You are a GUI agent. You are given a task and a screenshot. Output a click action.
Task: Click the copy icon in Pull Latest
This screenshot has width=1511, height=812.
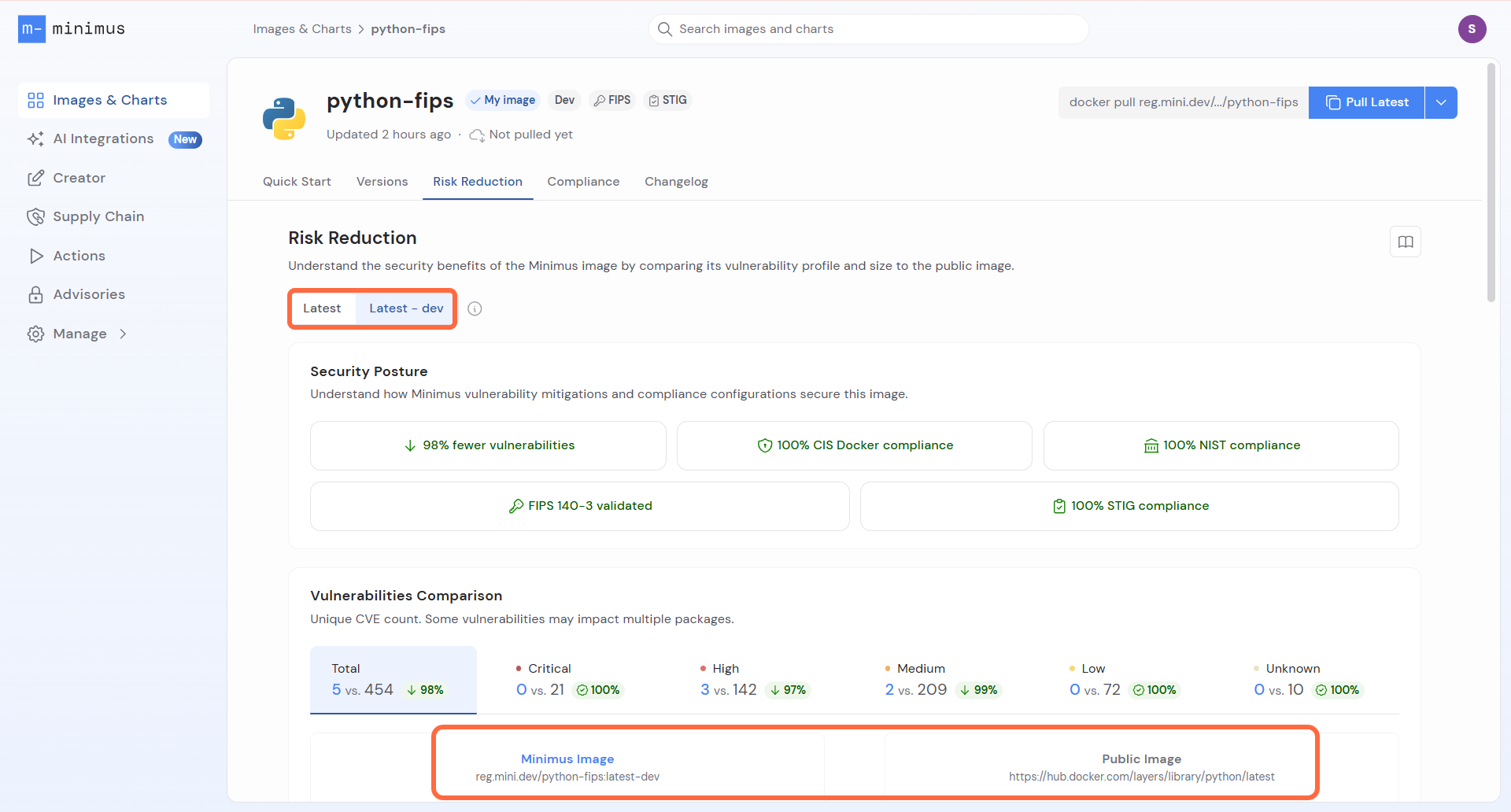point(1333,102)
